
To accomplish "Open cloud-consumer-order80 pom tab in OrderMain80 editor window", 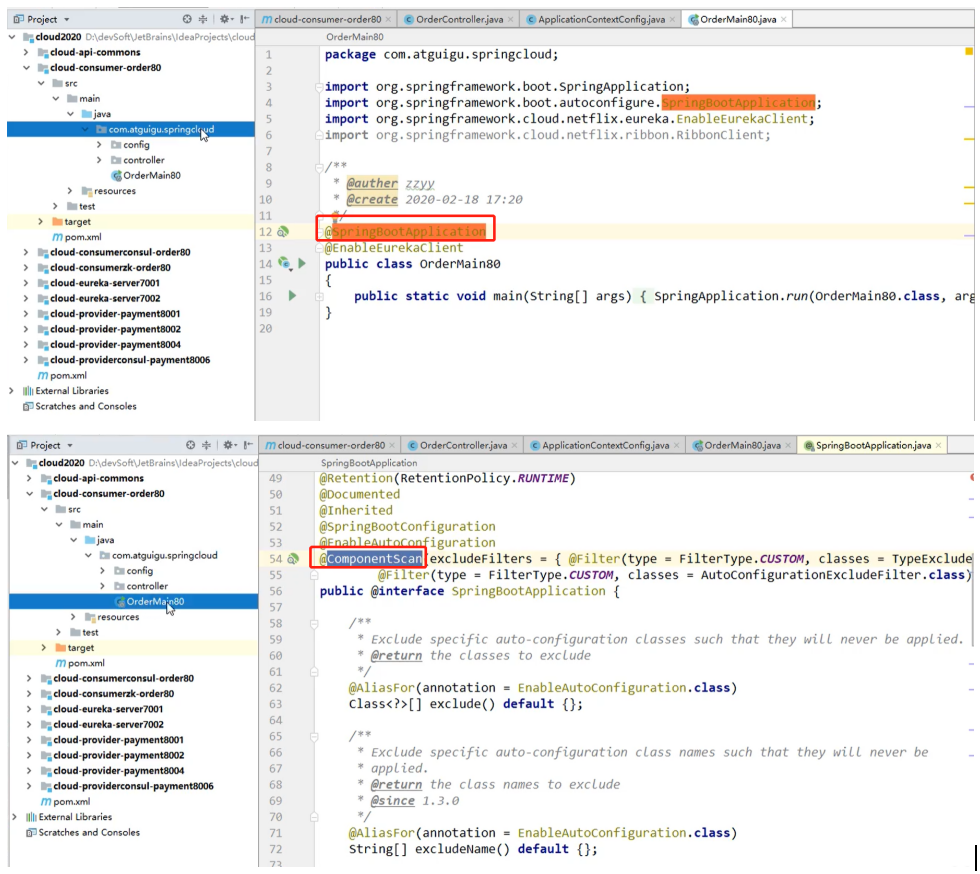I will pos(326,19).
